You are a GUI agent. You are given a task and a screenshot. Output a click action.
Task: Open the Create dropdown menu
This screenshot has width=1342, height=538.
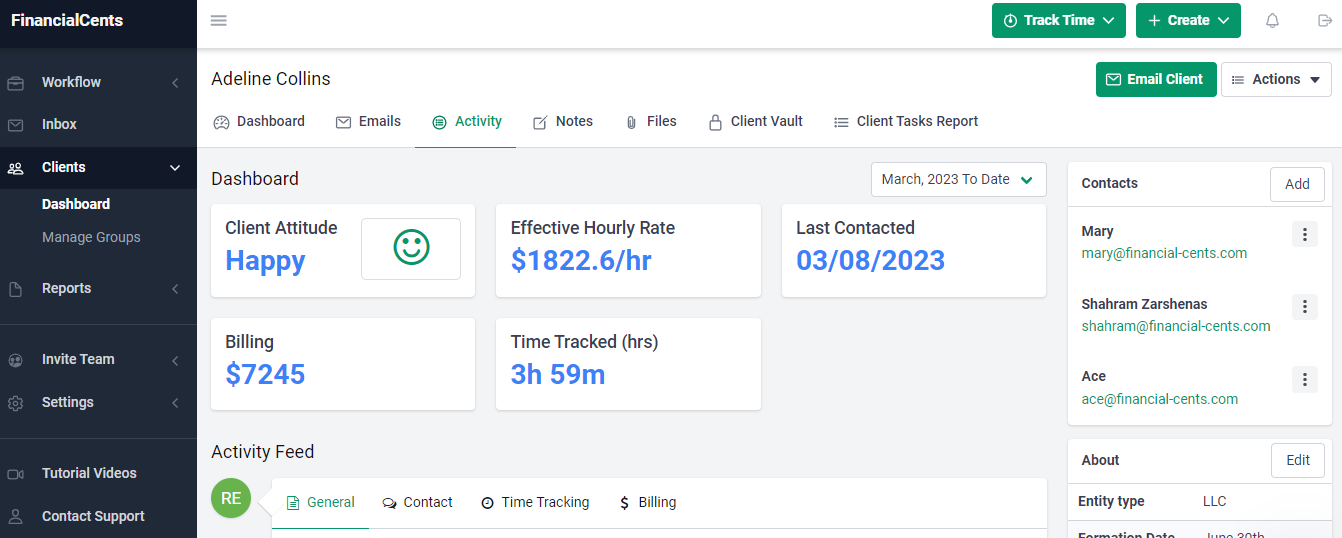point(1187,21)
